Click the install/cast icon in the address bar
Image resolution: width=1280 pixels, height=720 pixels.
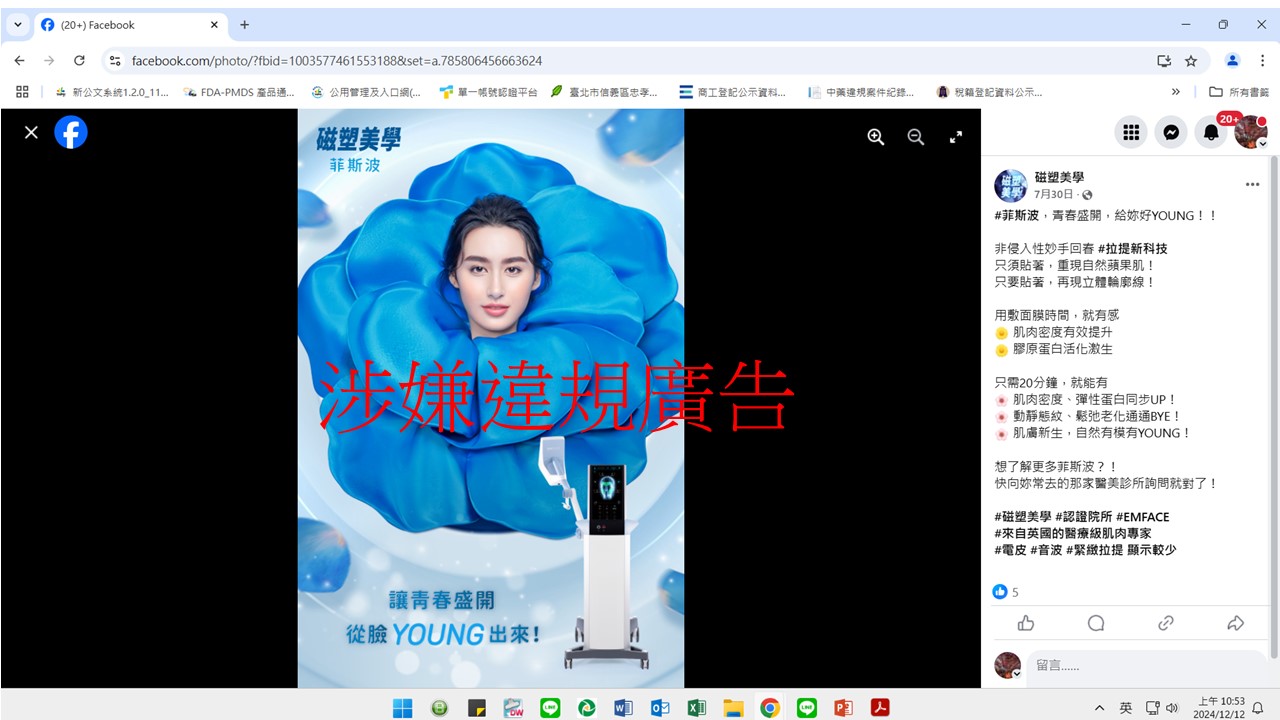click(1164, 61)
